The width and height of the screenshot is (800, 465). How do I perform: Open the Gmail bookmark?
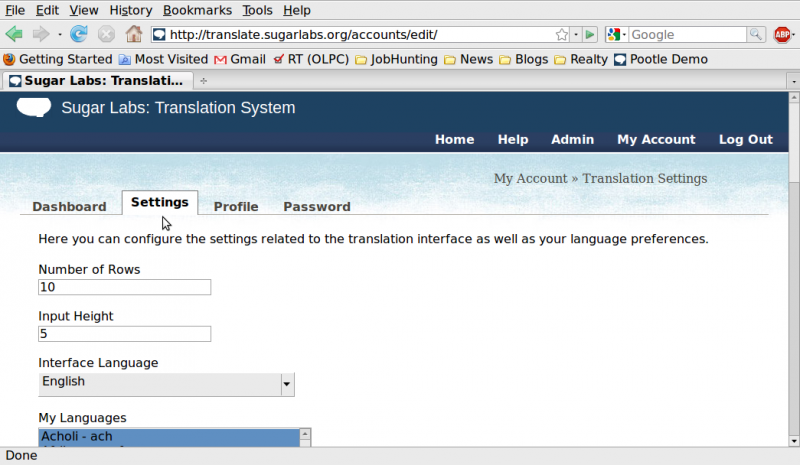coord(239,59)
